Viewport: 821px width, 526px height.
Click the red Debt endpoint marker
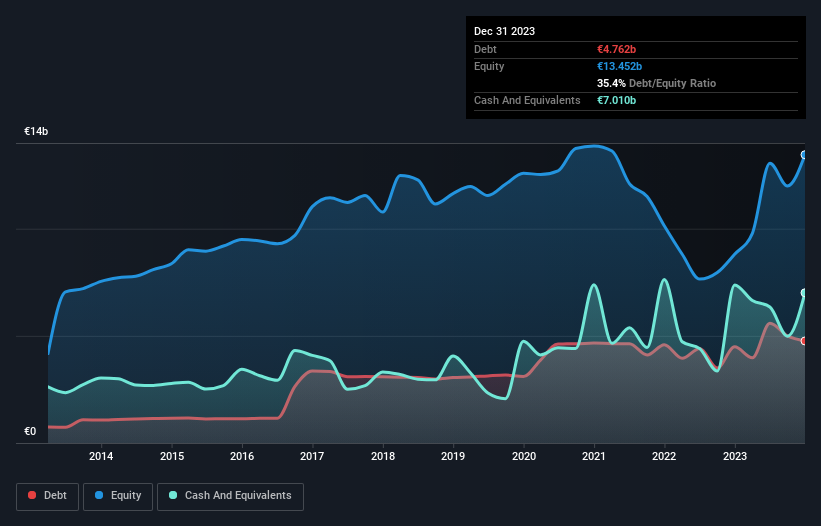coord(804,341)
